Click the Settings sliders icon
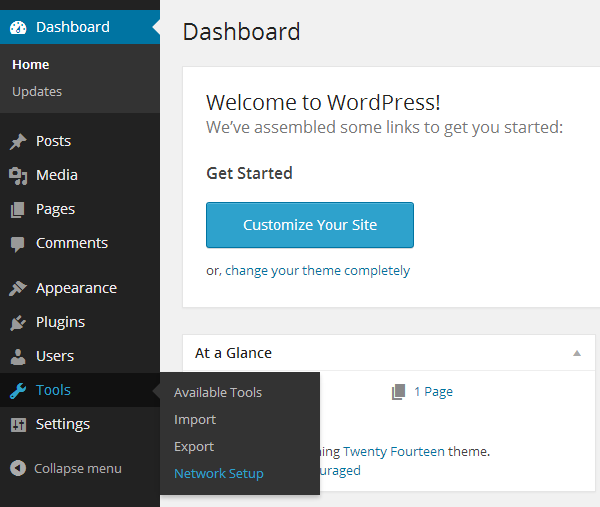This screenshot has width=600, height=507. tap(18, 425)
